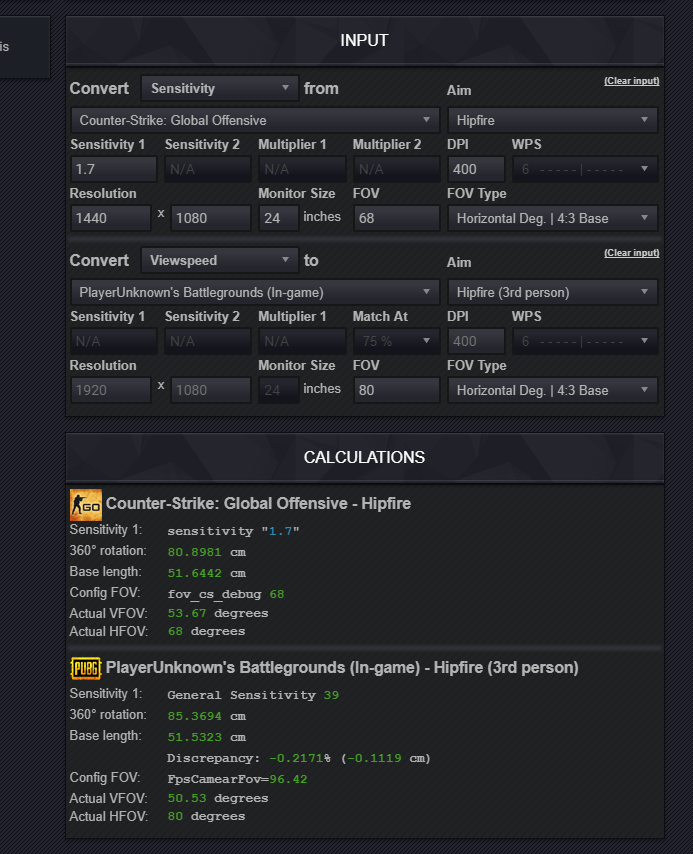Click the 68 degrees HFOV value
Viewport: 693px width, 854px height.
pyautogui.click(x=206, y=631)
